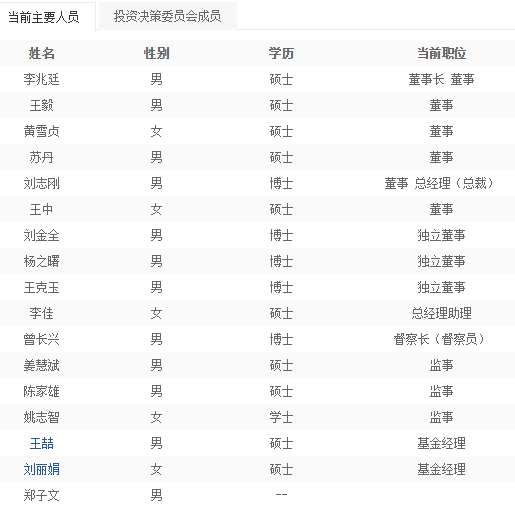515x509 pixels.
Task: Select the name 王毅
Action: pyautogui.click(x=42, y=105)
